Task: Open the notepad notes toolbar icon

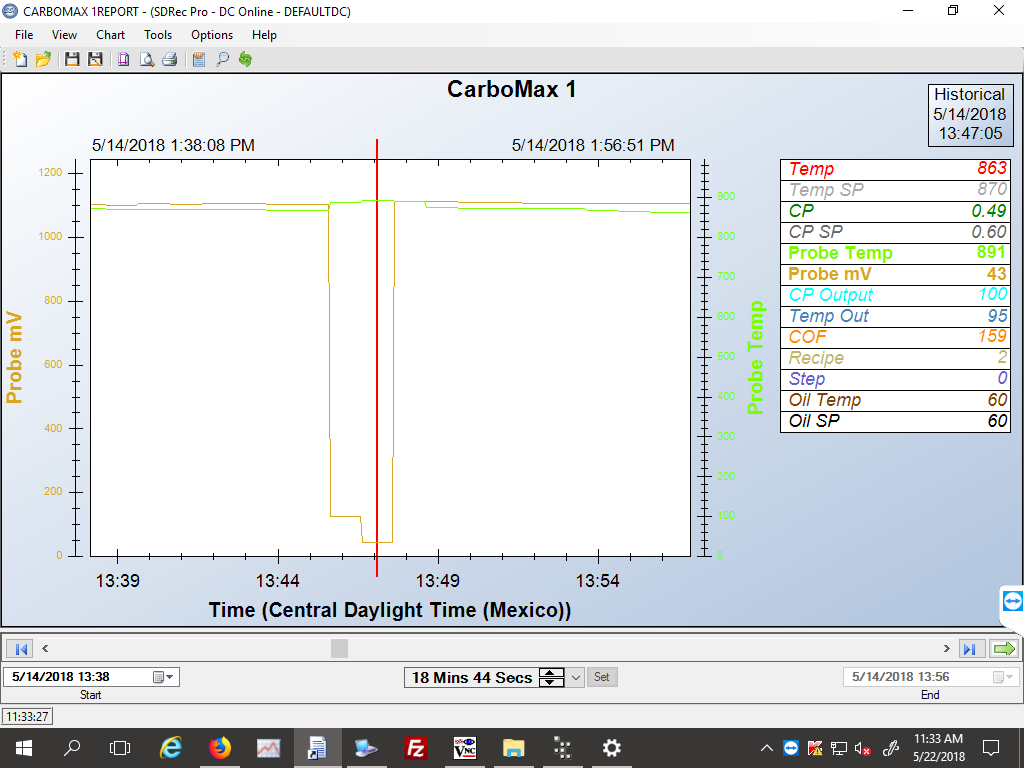Action: (x=199, y=59)
